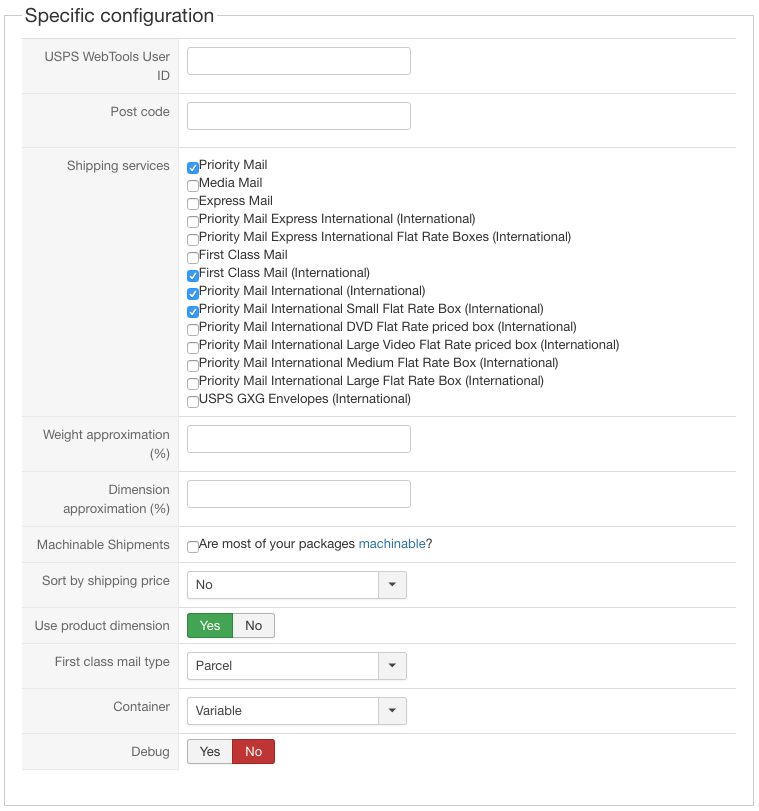Click the Weight approximation input field
Image resolution: width=759 pixels, height=811 pixels.
click(299, 439)
